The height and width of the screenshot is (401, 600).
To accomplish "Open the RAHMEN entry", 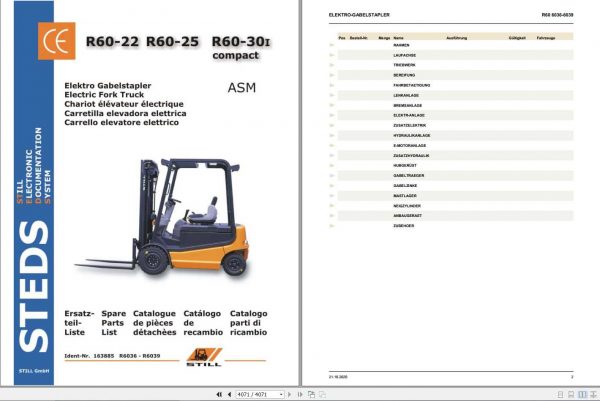I will point(401,45).
